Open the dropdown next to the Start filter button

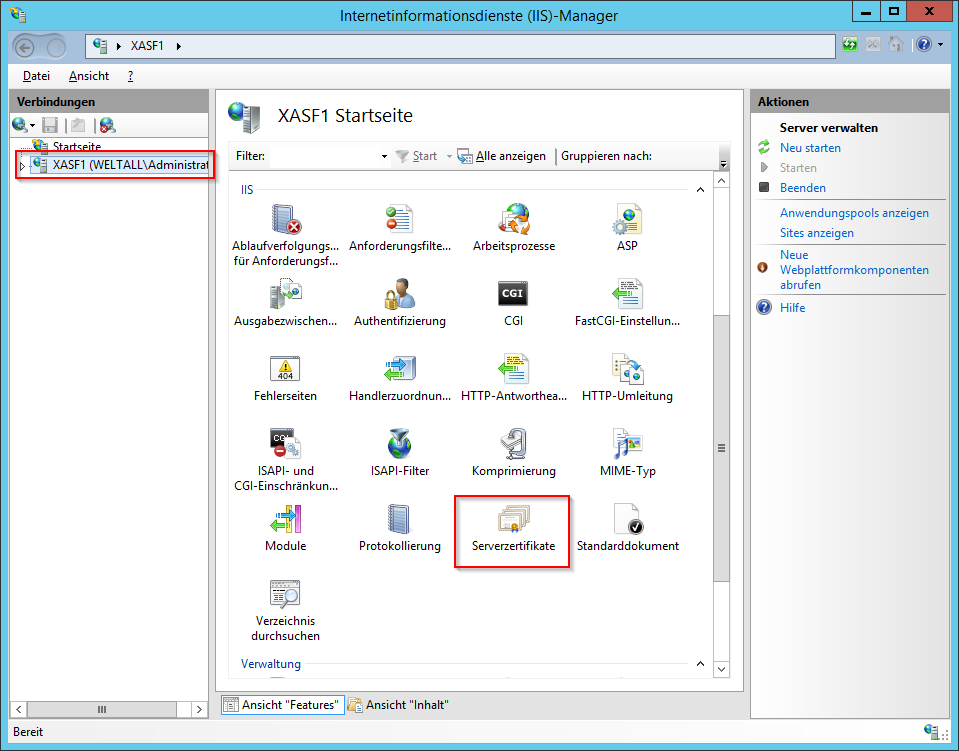pyautogui.click(x=449, y=157)
